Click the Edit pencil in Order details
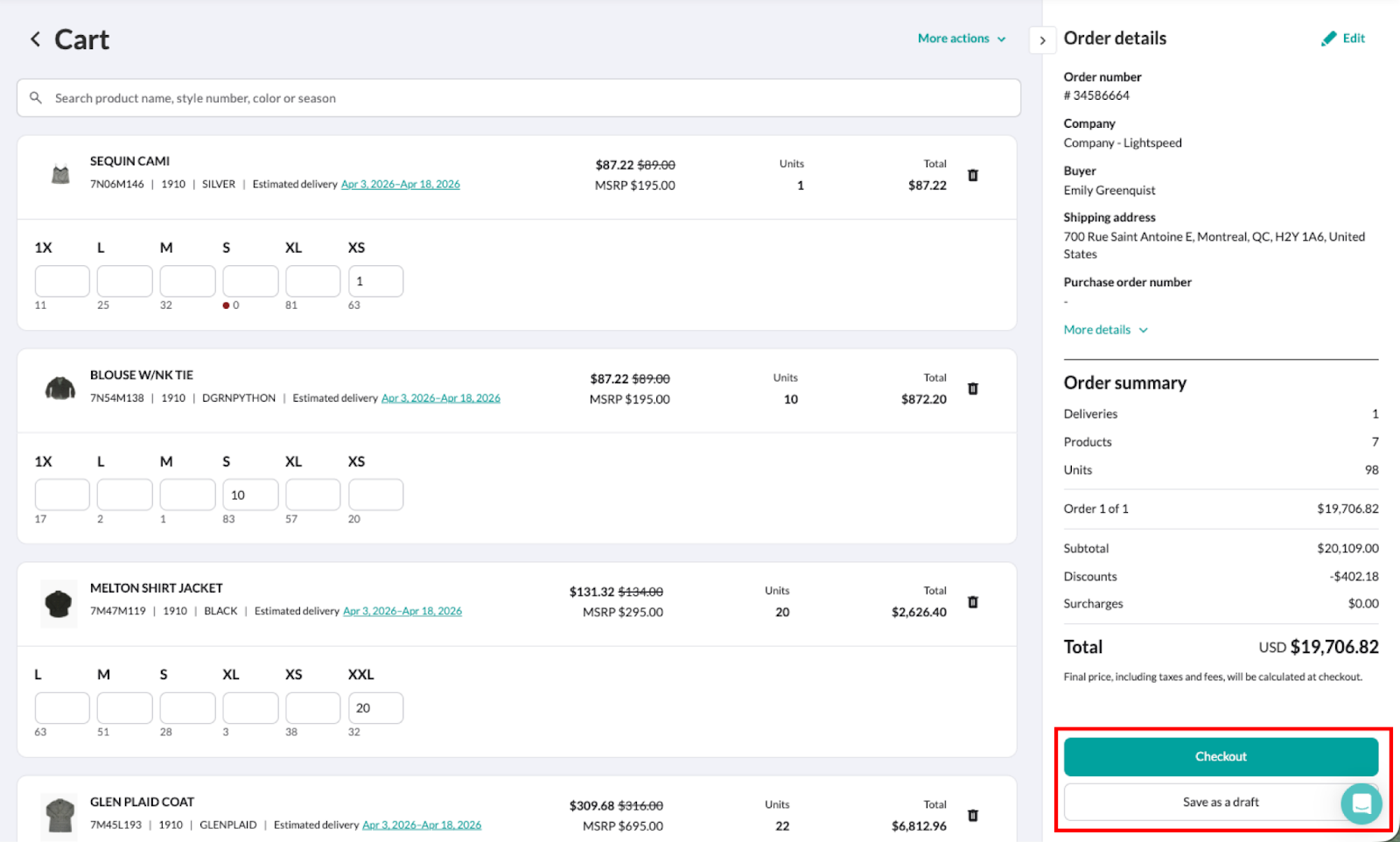The width and height of the screenshot is (1400, 842). point(1343,39)
